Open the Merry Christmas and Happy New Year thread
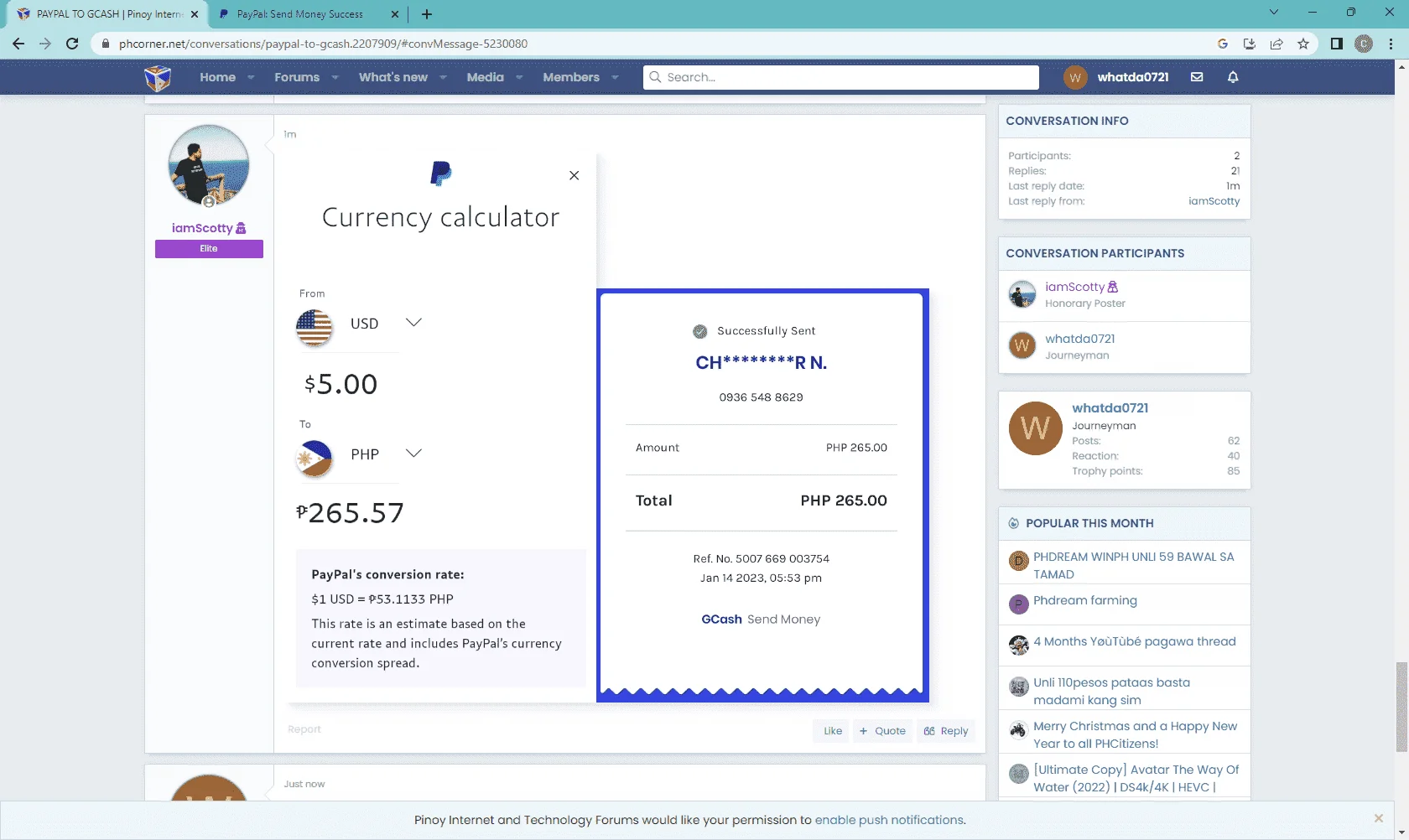The width and height of the screenshot is (1409, 840). coord(1136,735)
